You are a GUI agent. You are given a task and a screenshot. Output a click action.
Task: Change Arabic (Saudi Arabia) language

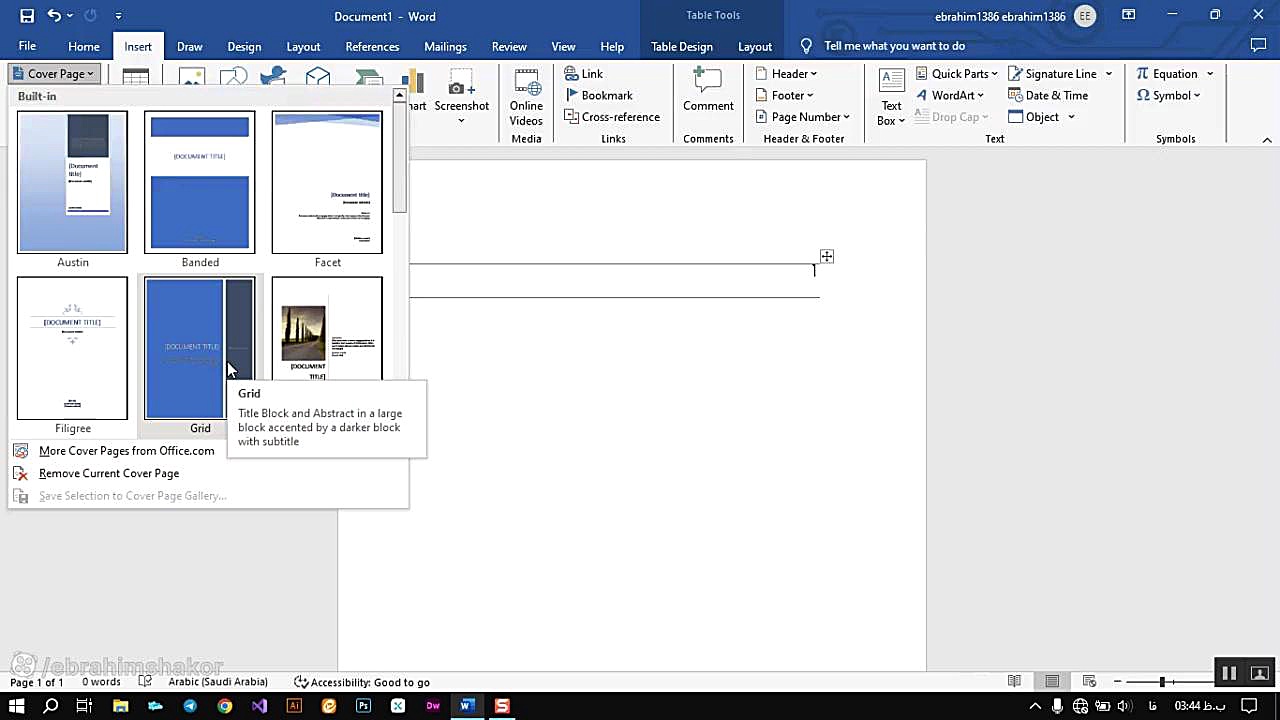(218, 682)
